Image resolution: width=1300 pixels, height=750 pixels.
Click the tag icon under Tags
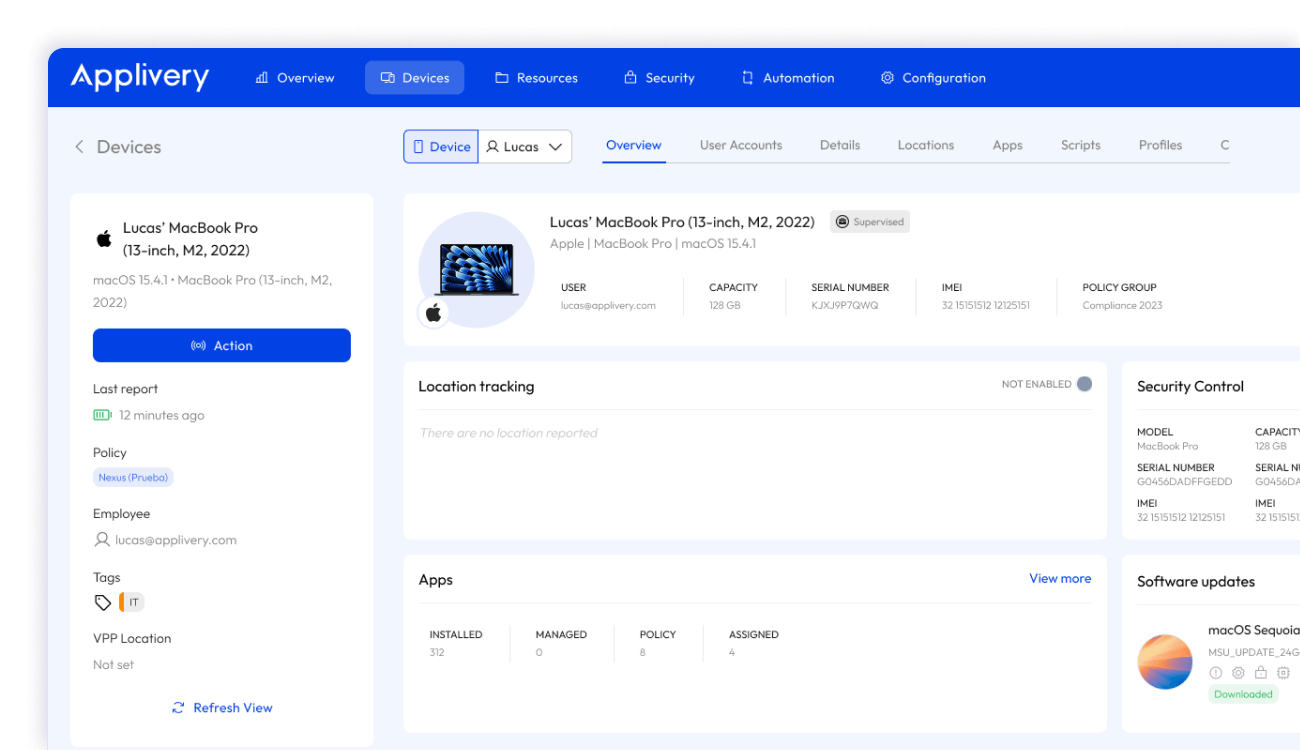tap(102, 602)
